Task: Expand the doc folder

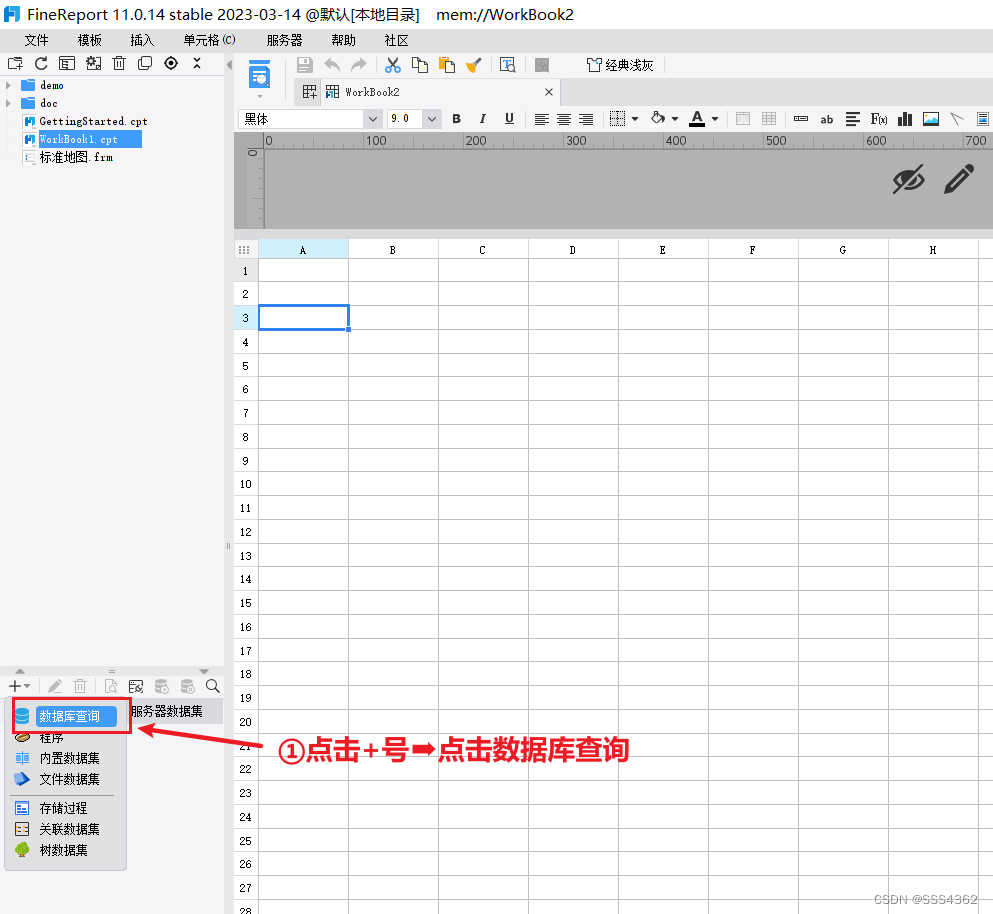Action: pyautogui.click(x=8, y=103)
